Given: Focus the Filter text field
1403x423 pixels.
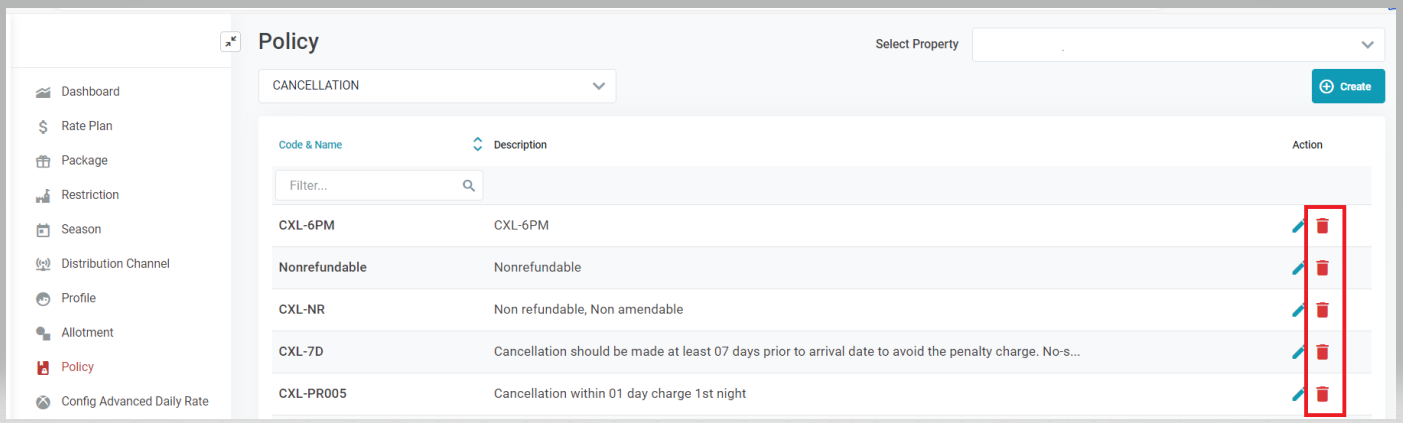Looking at the screenshot, I should [x=370, y=186].
